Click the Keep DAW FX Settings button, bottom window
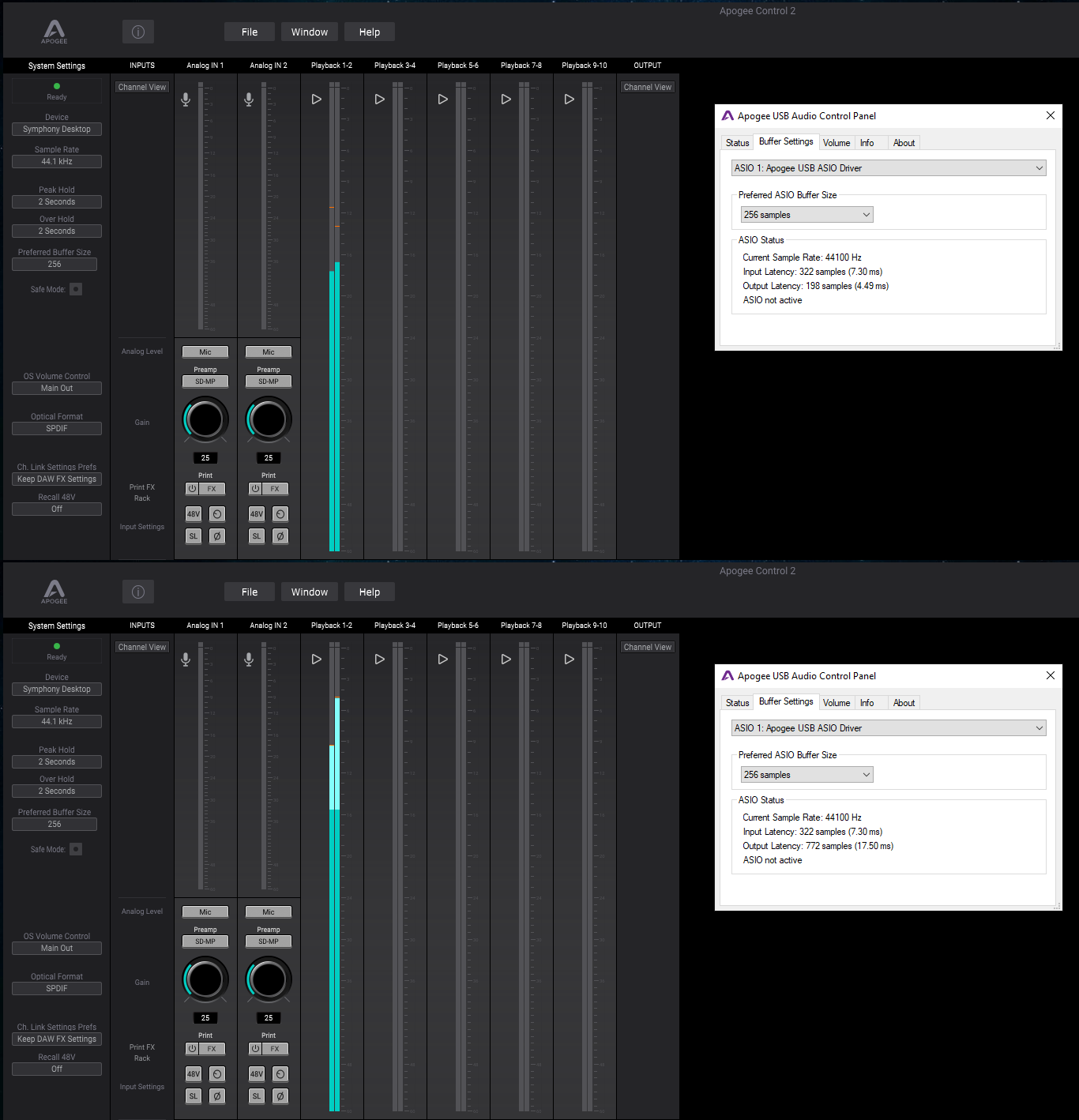Viewport: 1079px width, 1120px height. [57, 1039]
